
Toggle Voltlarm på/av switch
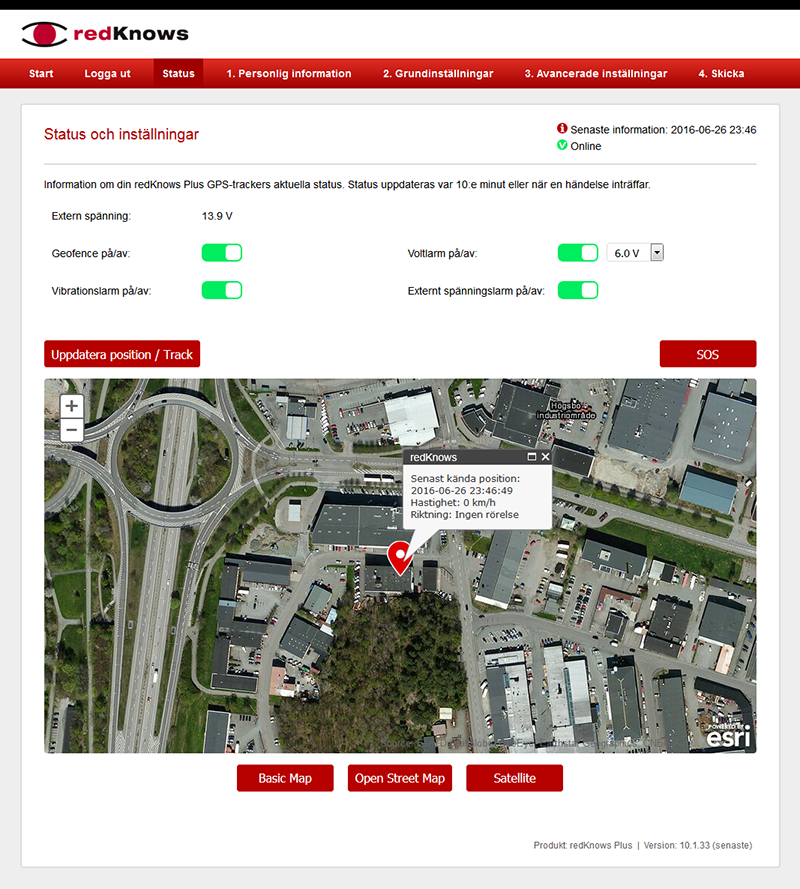(577, 253)
